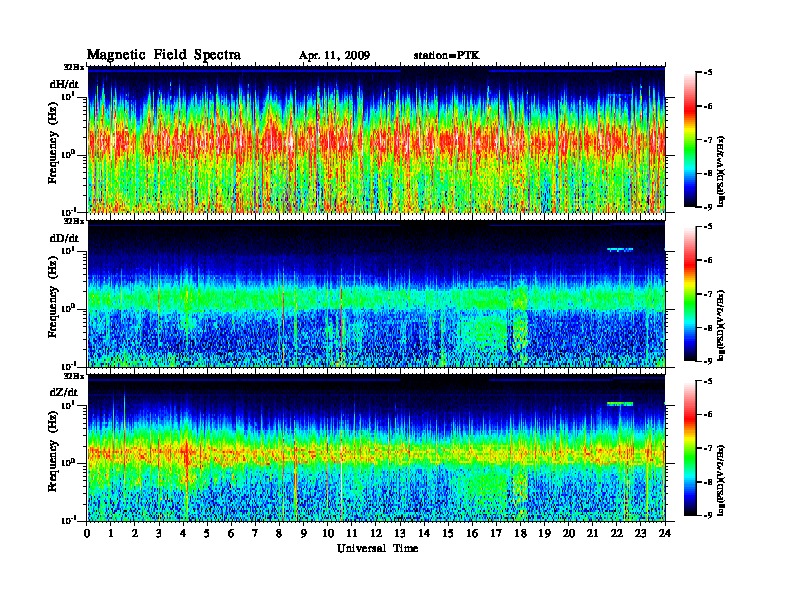Click the -5 tick of dH/dt colorbar
Viewport: 792px width, 612px height.
tap(708, 73)
